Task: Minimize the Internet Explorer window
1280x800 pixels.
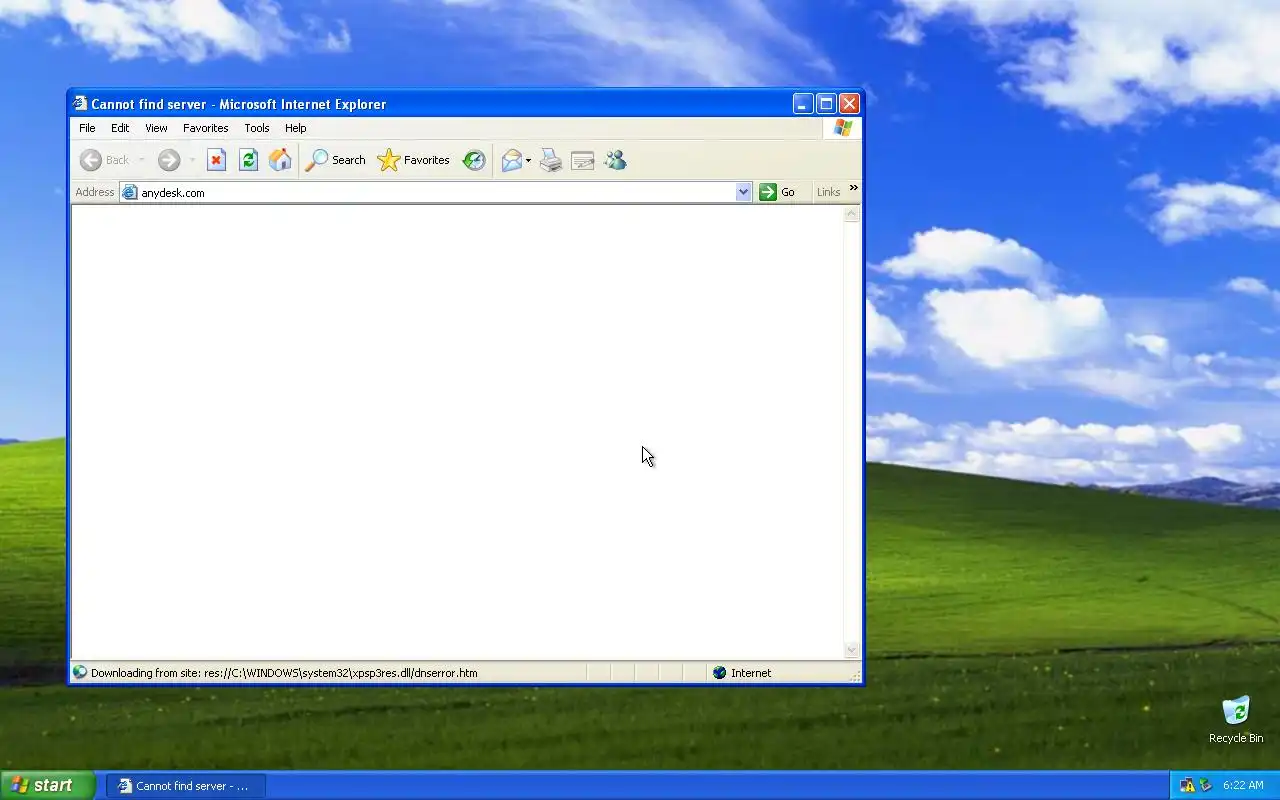Action: click(x=803, y=103)
